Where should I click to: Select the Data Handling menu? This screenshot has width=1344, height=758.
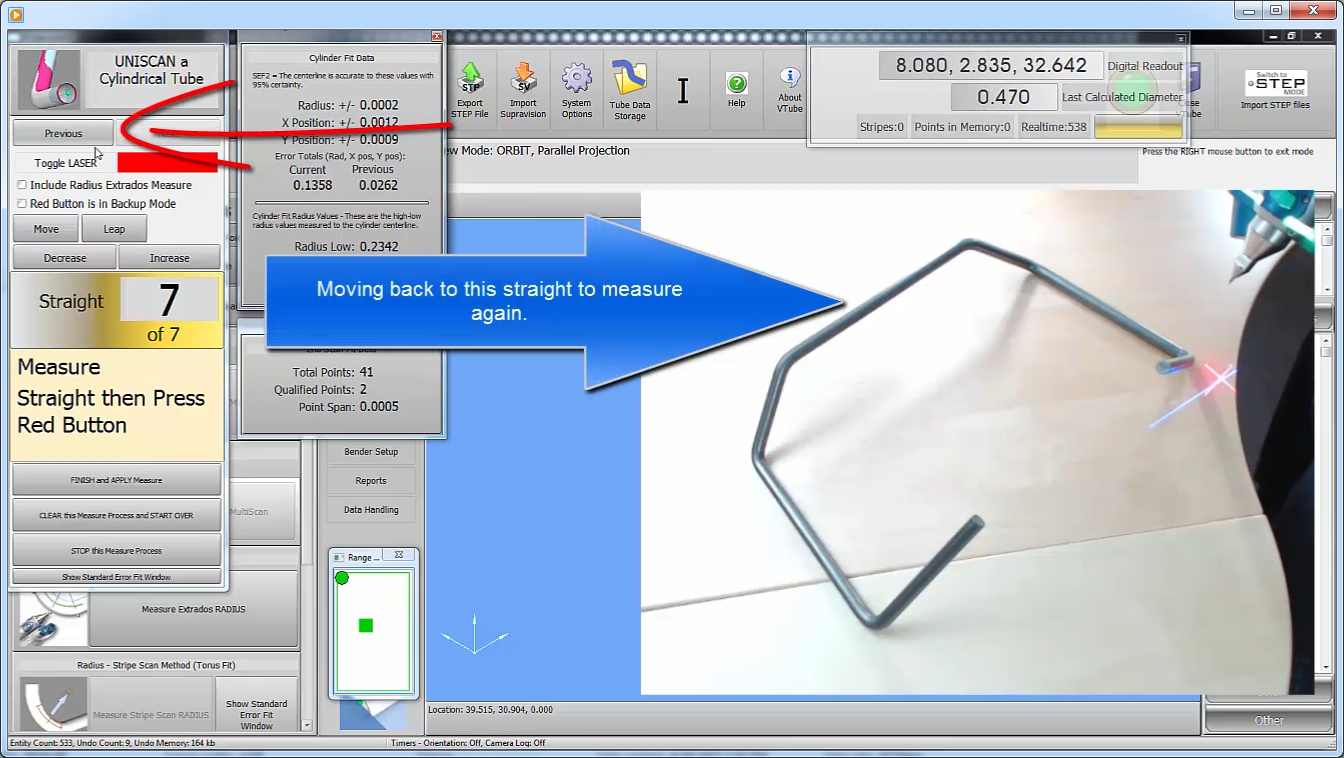371,510
